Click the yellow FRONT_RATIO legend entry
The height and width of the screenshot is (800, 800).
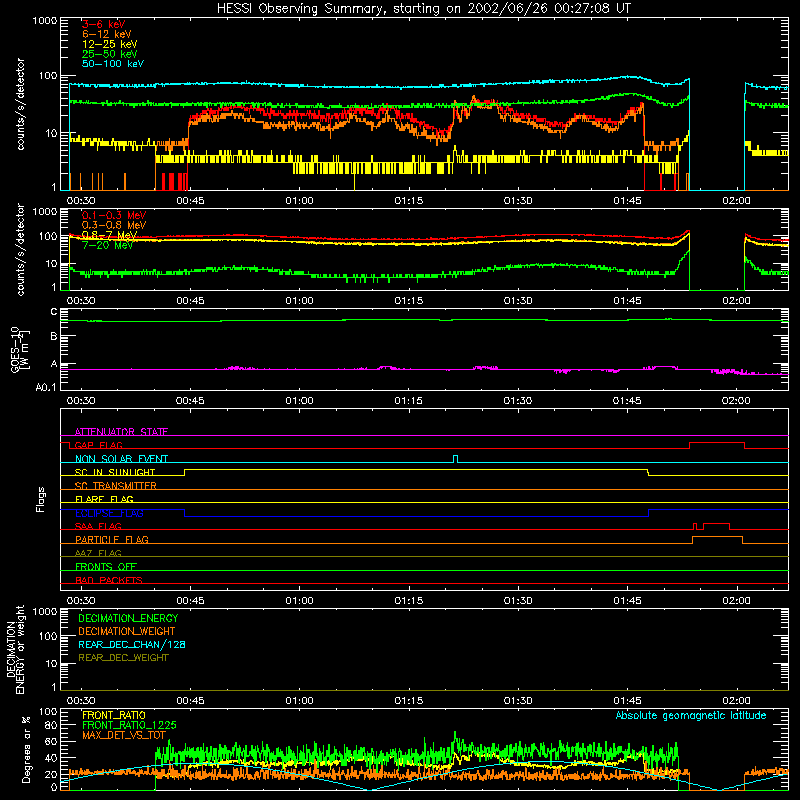(114, 715)
